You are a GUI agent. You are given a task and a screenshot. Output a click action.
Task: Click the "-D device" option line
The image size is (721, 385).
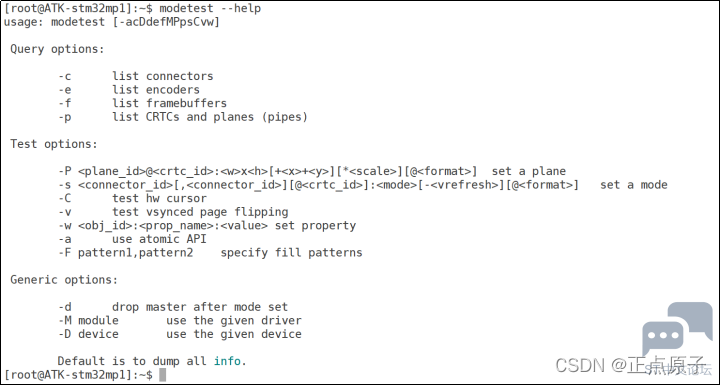point(180,334)
